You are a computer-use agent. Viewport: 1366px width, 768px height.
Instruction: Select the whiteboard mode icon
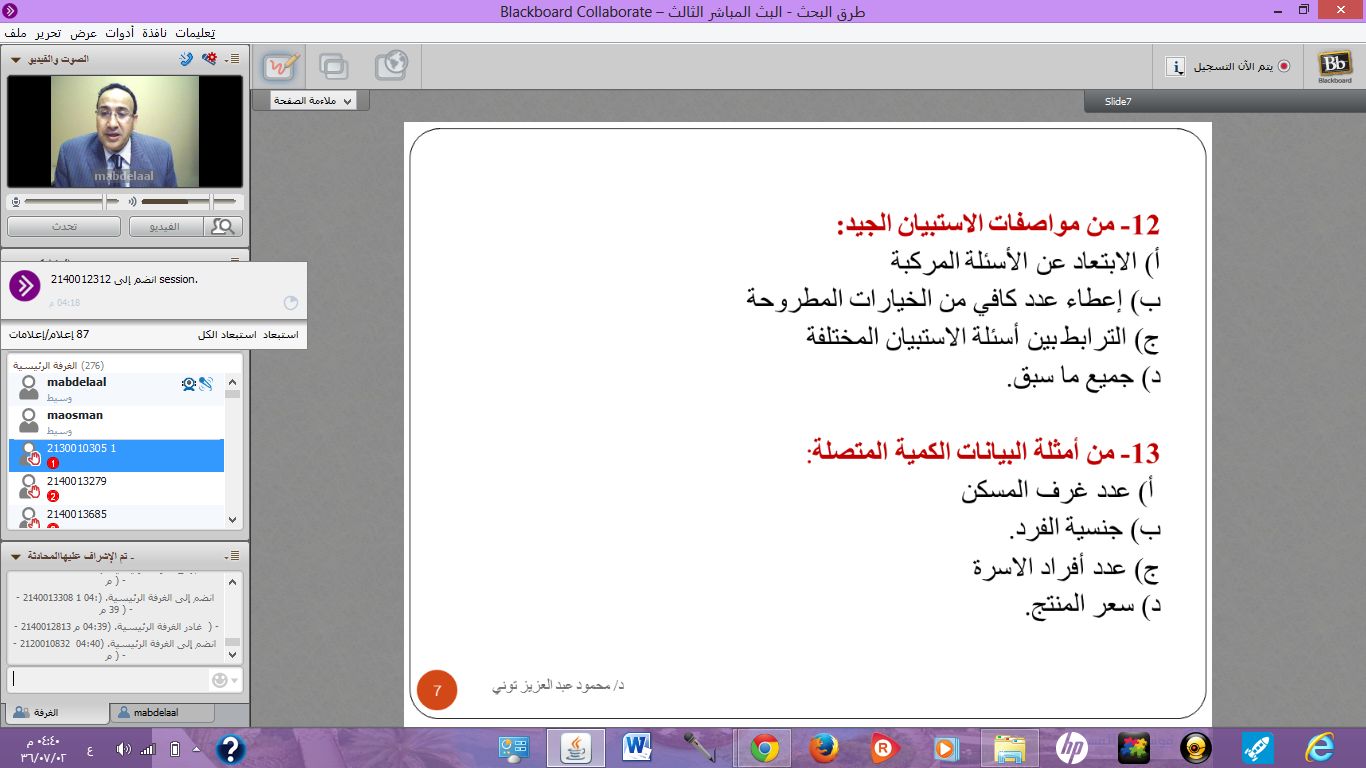coord(280,67)
